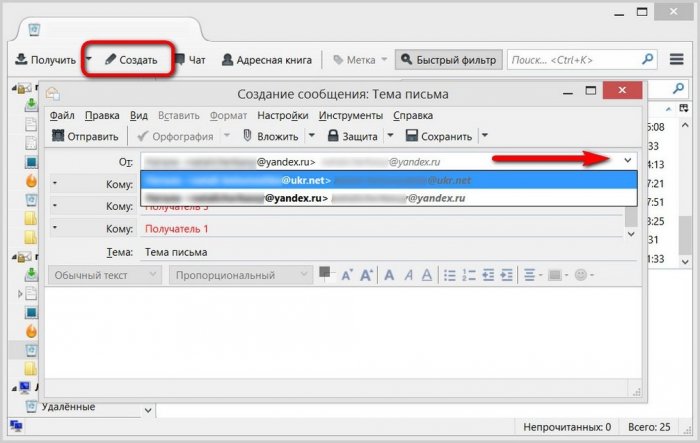Open the Адресная книга address book
The width and height of the screenshot is (700, 443).
point(267,60)
